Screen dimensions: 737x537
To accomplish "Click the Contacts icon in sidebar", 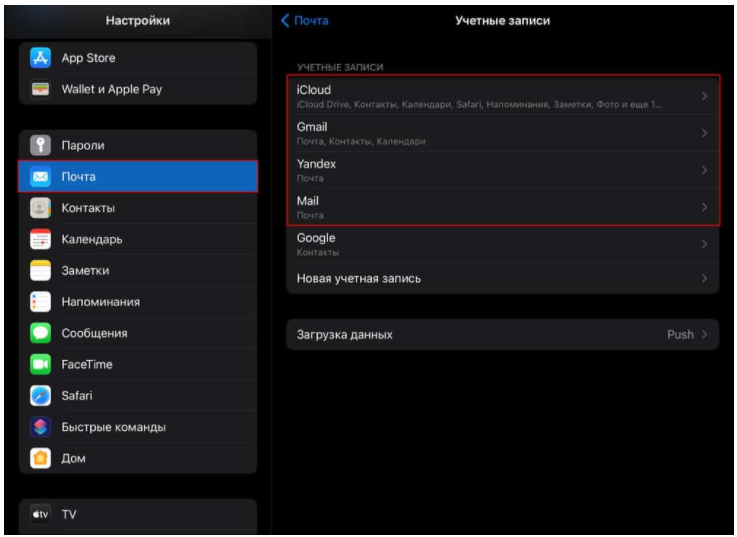I will coord(40,208).
